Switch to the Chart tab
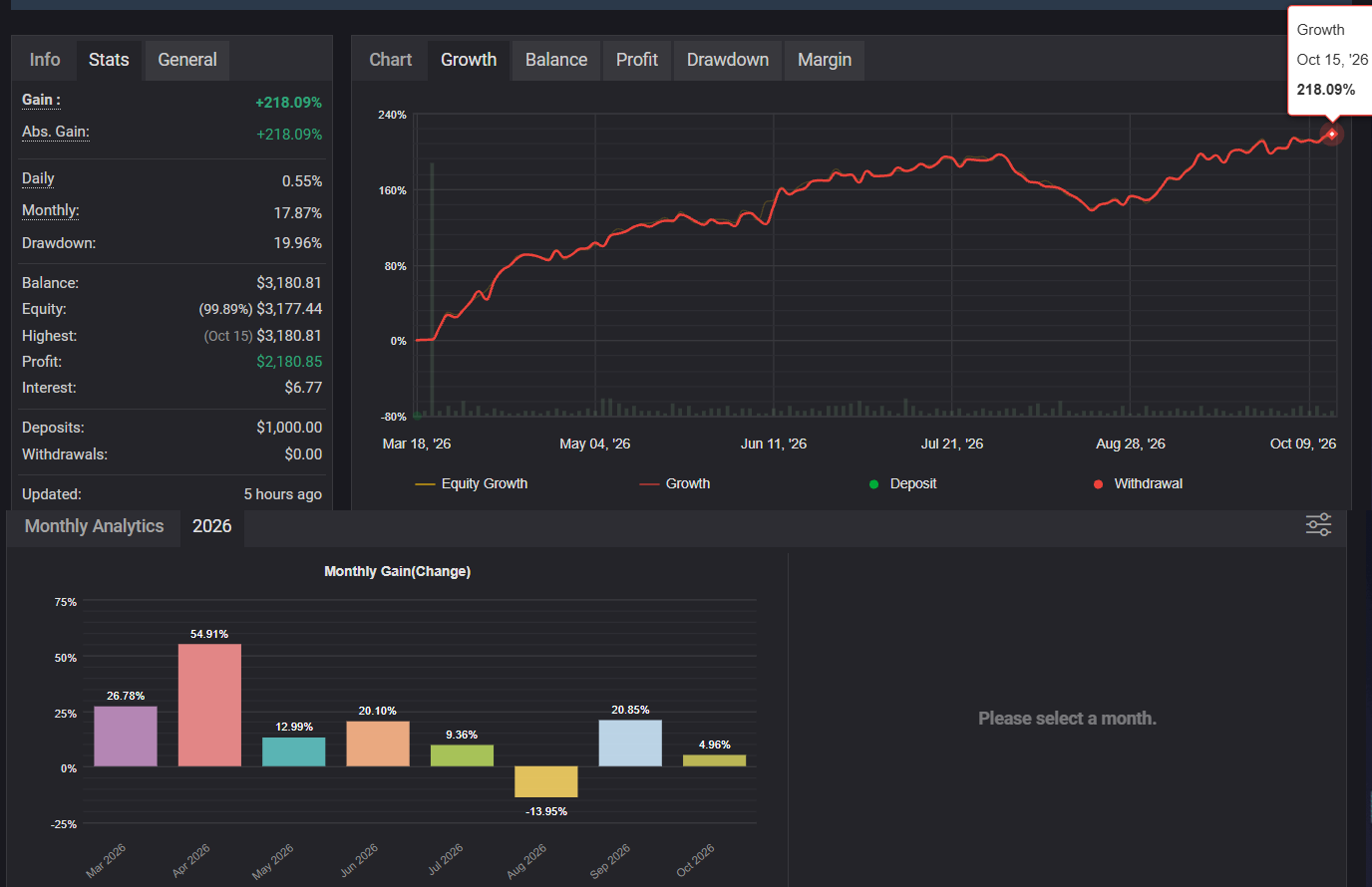This screenshot has width=1372, height=887. pos(391,60)
